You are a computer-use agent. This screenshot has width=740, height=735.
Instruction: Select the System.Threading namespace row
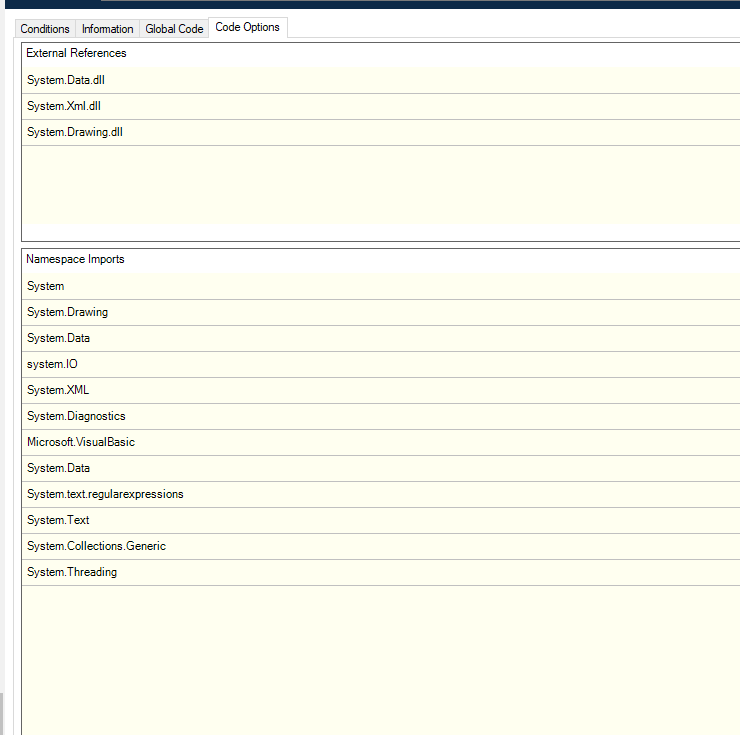tap(381, 572)
